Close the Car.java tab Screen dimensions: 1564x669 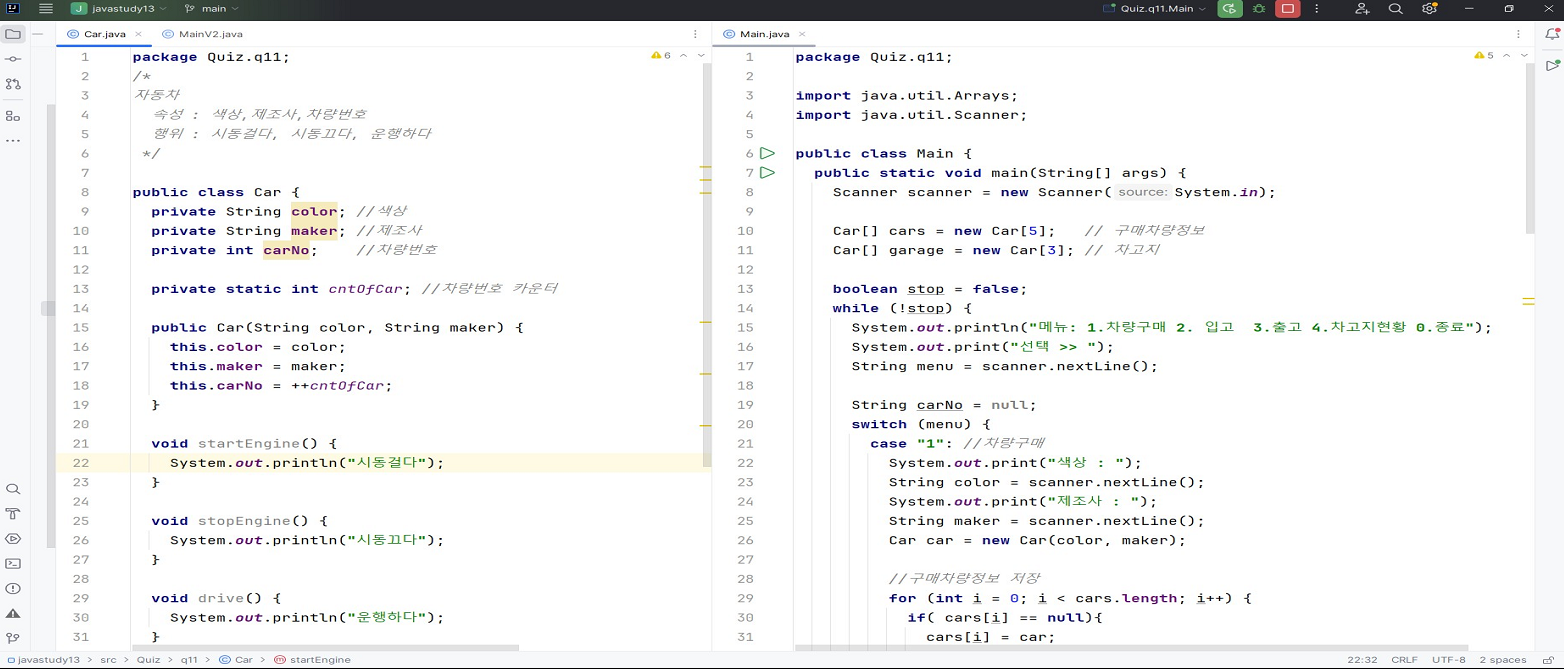point(139,34)
